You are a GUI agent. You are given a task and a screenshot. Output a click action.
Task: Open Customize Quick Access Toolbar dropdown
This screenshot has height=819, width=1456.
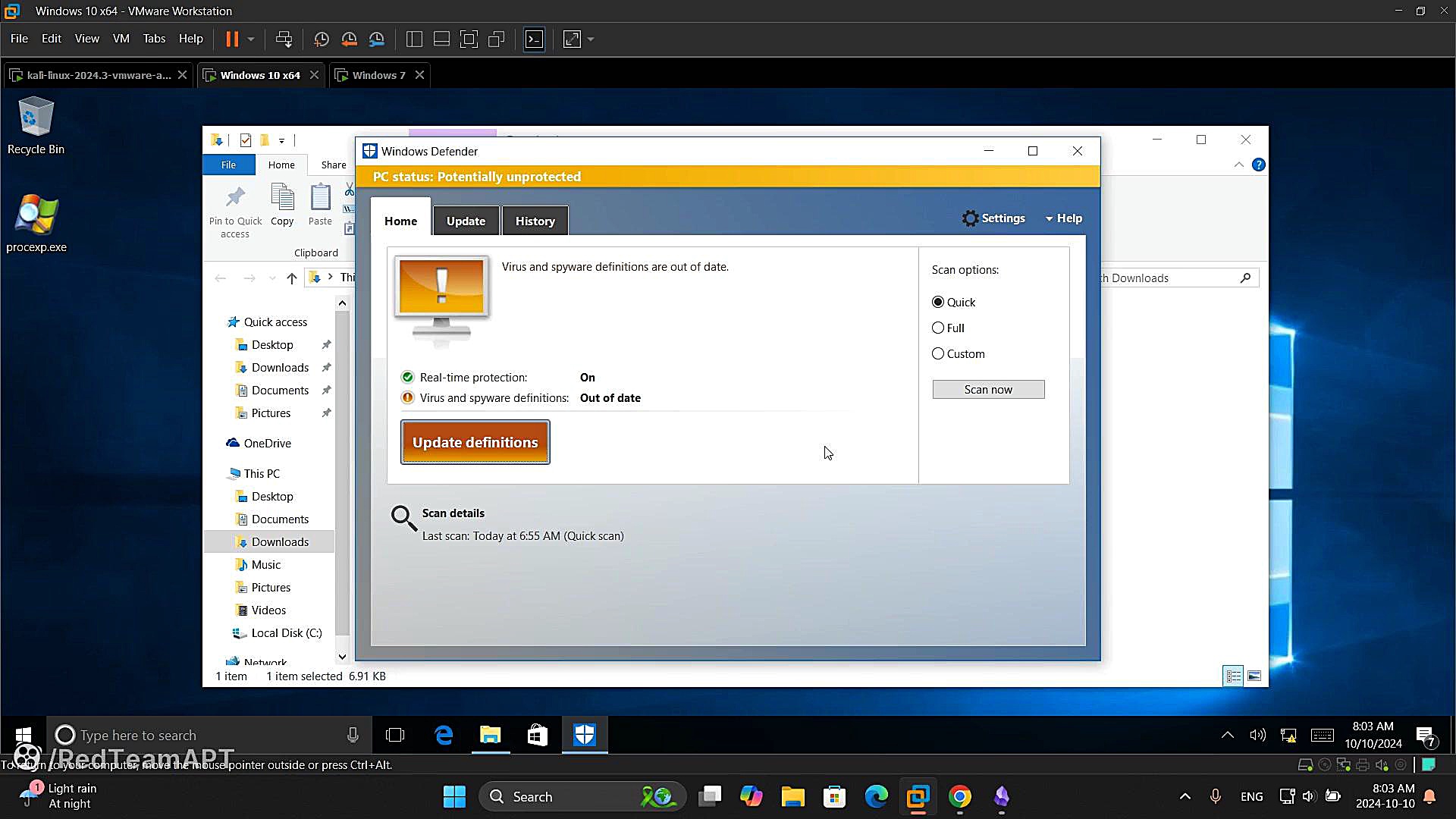tap(281, 140)
